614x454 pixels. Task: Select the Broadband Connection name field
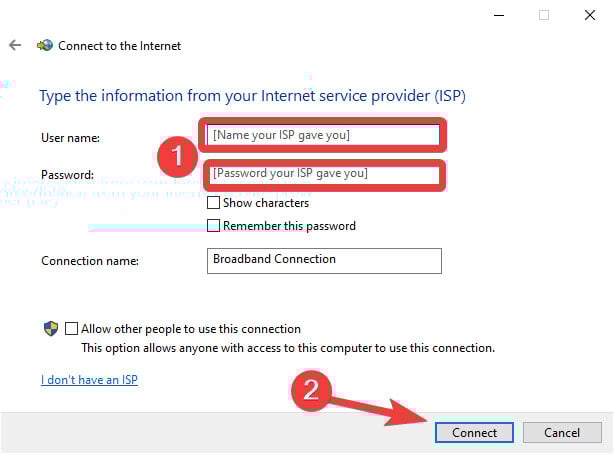tap(323, 260)
